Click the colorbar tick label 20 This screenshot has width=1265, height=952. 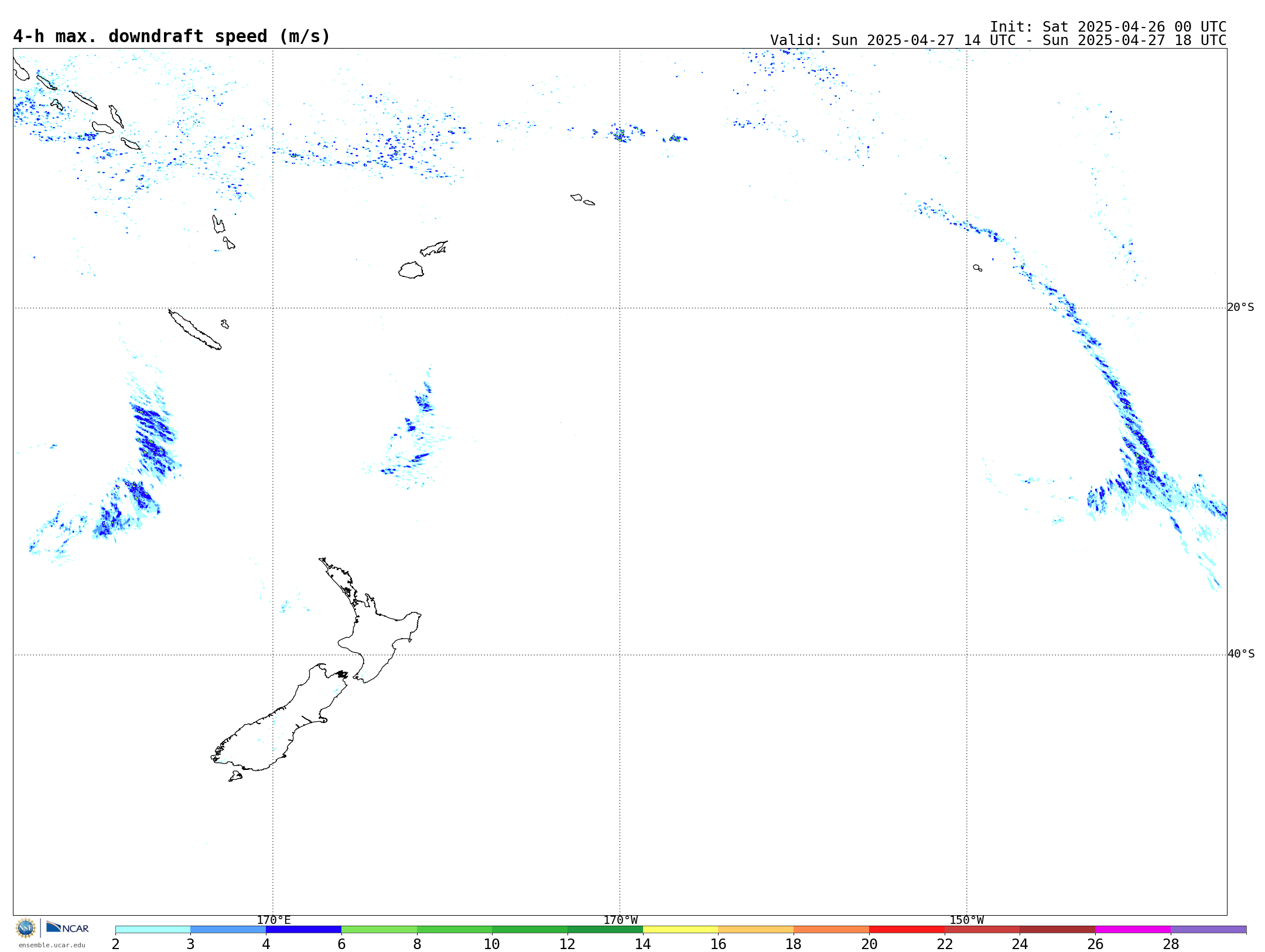(x=869, y=944)
